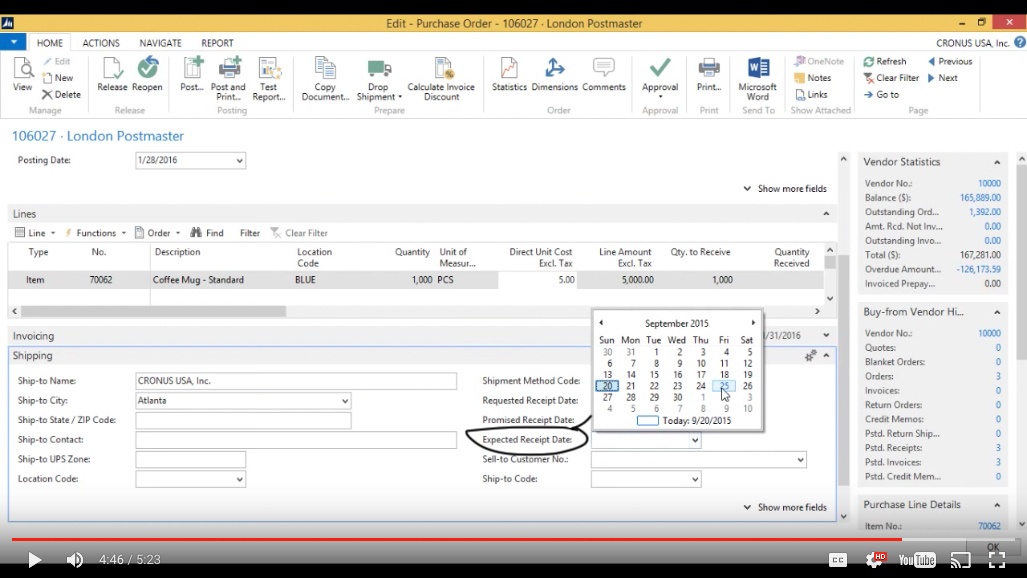
Task: Click the Approval checkmark icon
Action: [660, 69]
